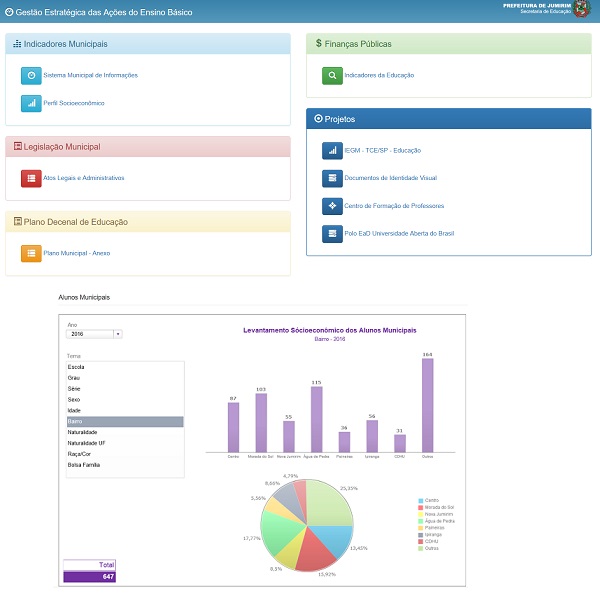This screenshot has width=600, height=600.
Task: Open the Ano 2016 dropdown
Action: click(x=94, y=334)
